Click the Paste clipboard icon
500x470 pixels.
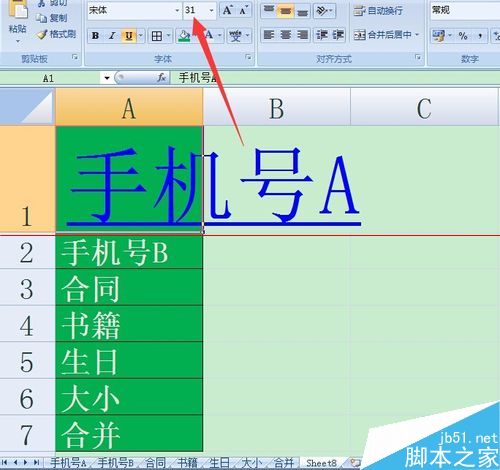tap(18, 9)
